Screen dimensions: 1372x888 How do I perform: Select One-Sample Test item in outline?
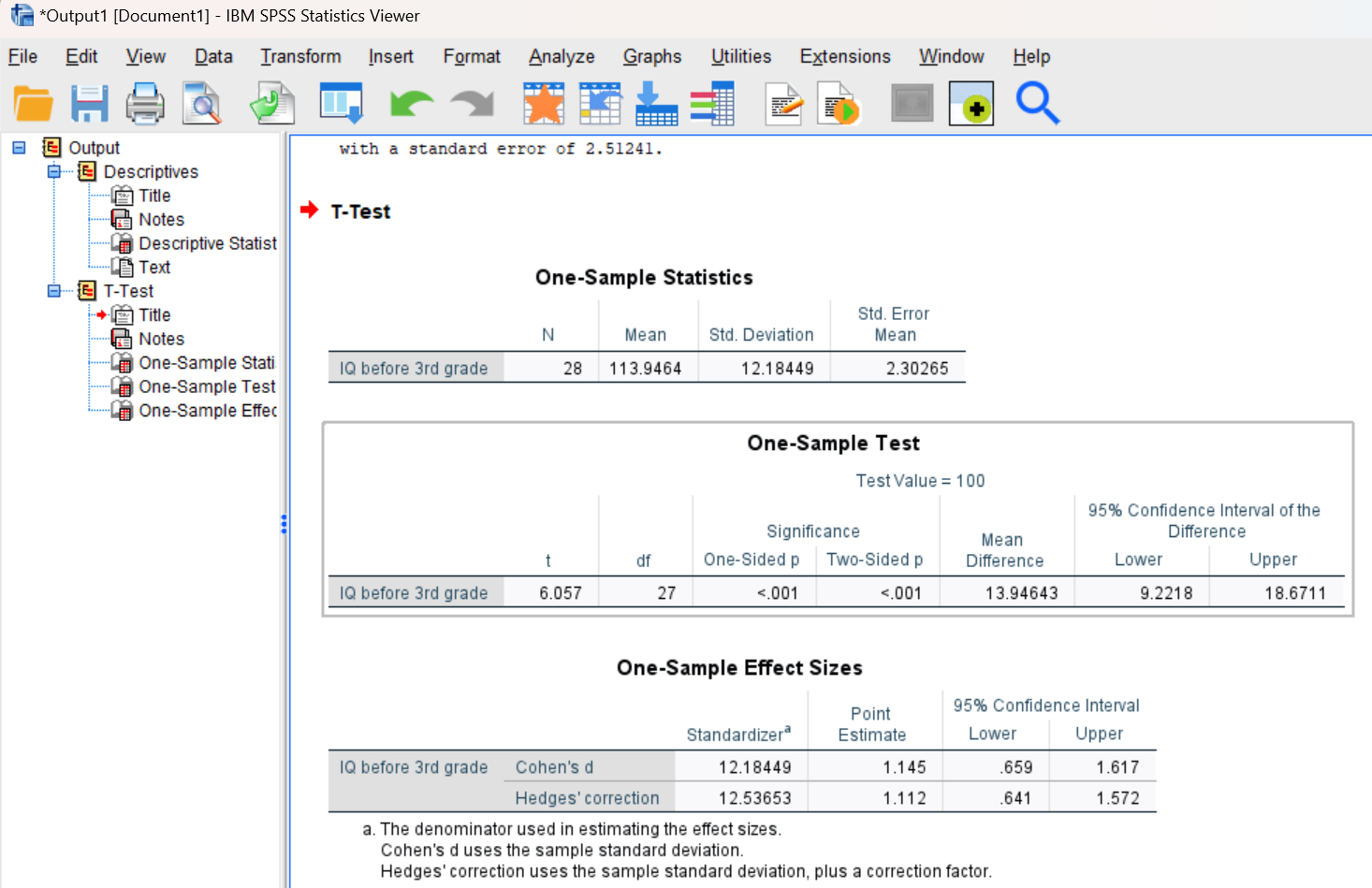point(208,386)
